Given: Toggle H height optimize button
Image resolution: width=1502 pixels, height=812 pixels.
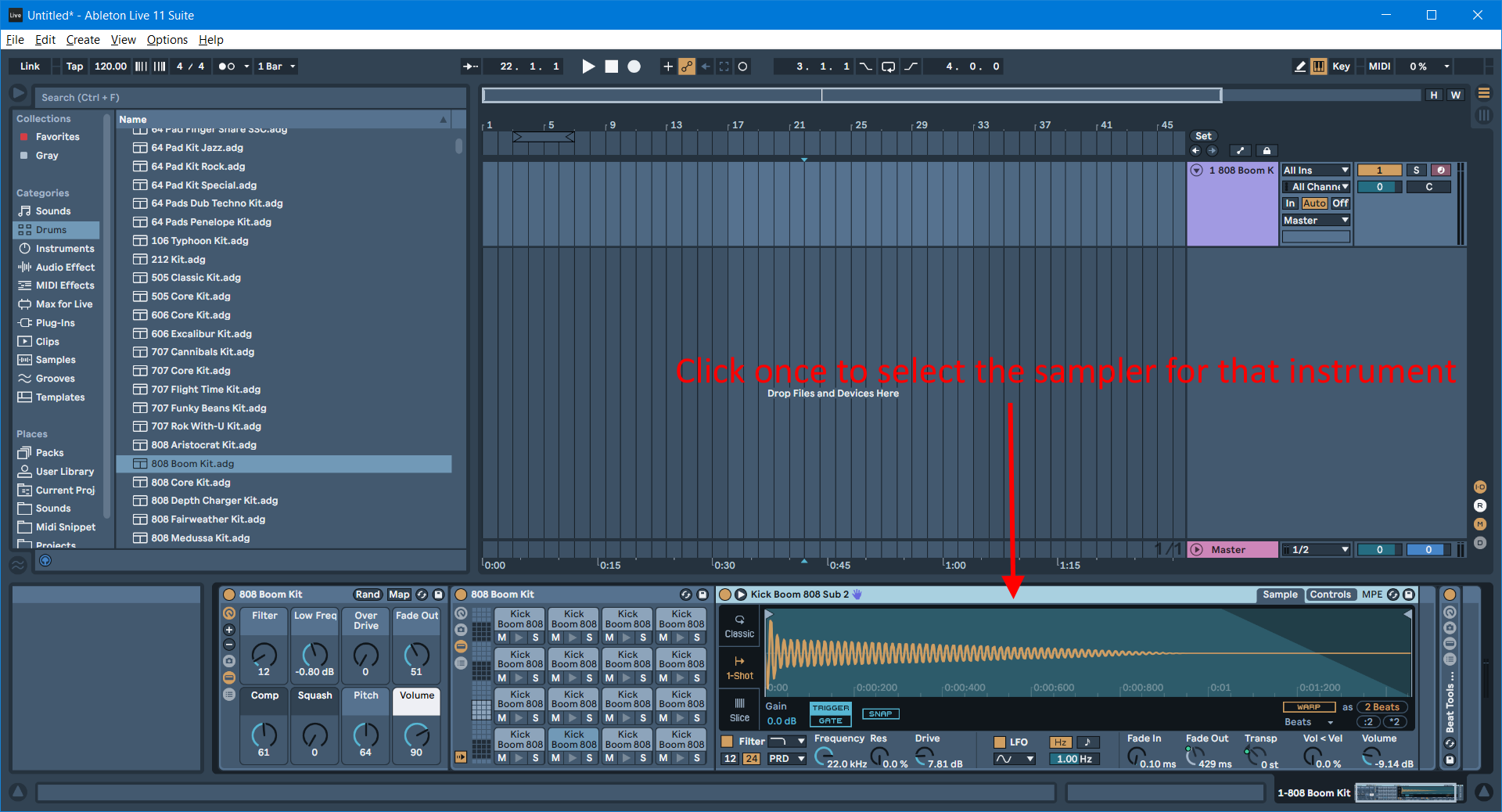Looking at the screenshot, I should pyautogui.click(x=1433, y=95).
